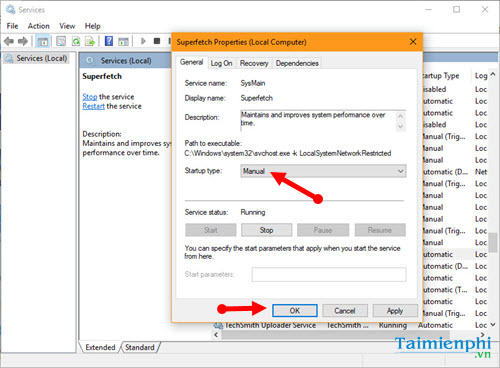Screen dimensions: 500x368
Task: Click Services app icon in title bar
Action: pyautogui.click(x=10, y=9)
